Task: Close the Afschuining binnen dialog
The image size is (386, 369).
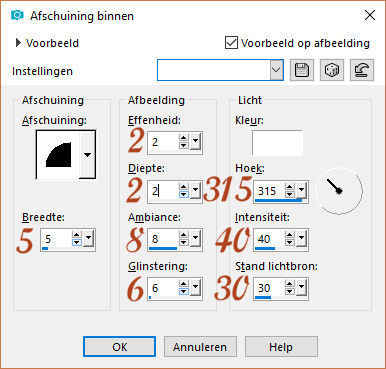Action: [x=370, y=15]
